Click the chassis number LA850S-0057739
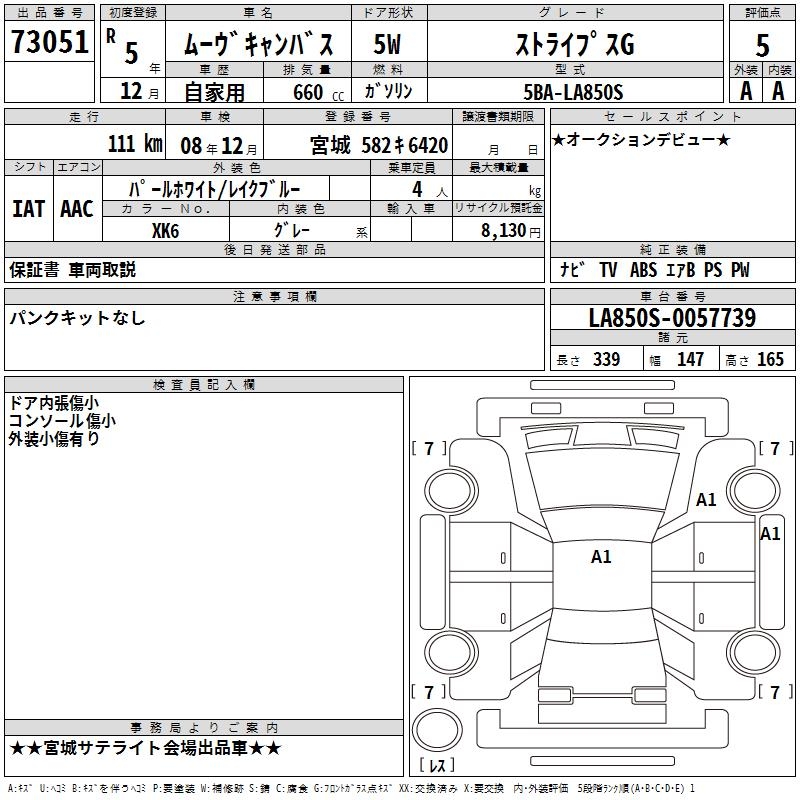 pos(672,319)
